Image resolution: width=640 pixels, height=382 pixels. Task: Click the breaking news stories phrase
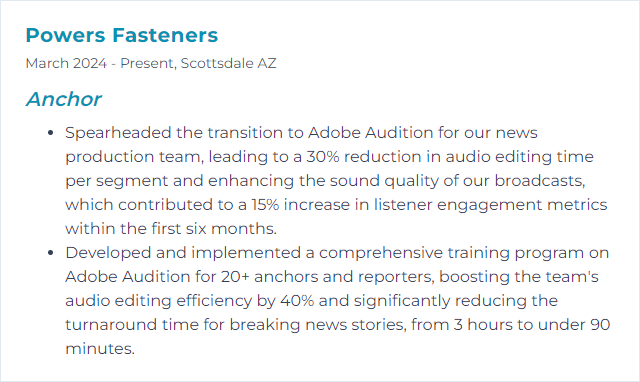point(318,325)
